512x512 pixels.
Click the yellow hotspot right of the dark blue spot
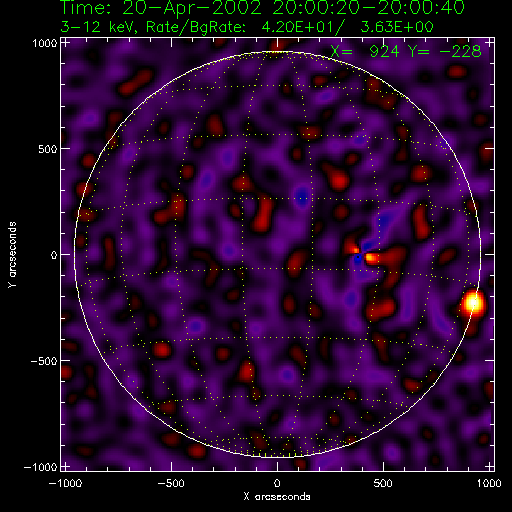[x=371, y=258]
